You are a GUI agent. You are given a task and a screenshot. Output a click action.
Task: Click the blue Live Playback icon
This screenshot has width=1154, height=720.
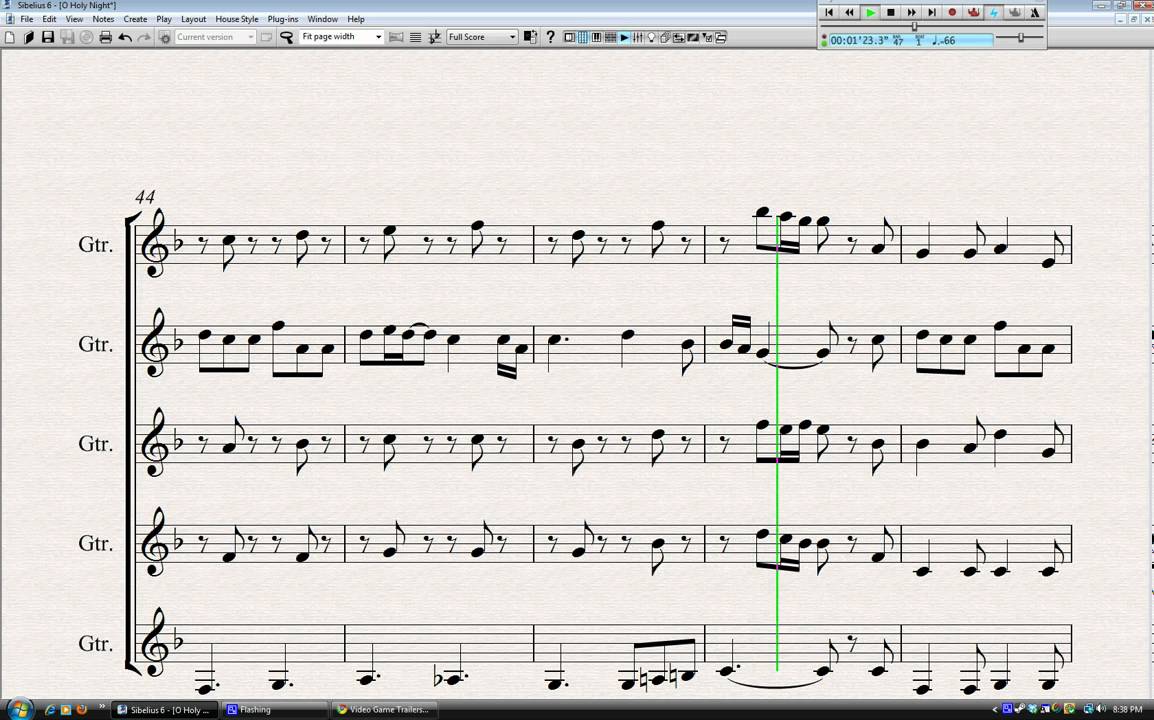[994, 13]
